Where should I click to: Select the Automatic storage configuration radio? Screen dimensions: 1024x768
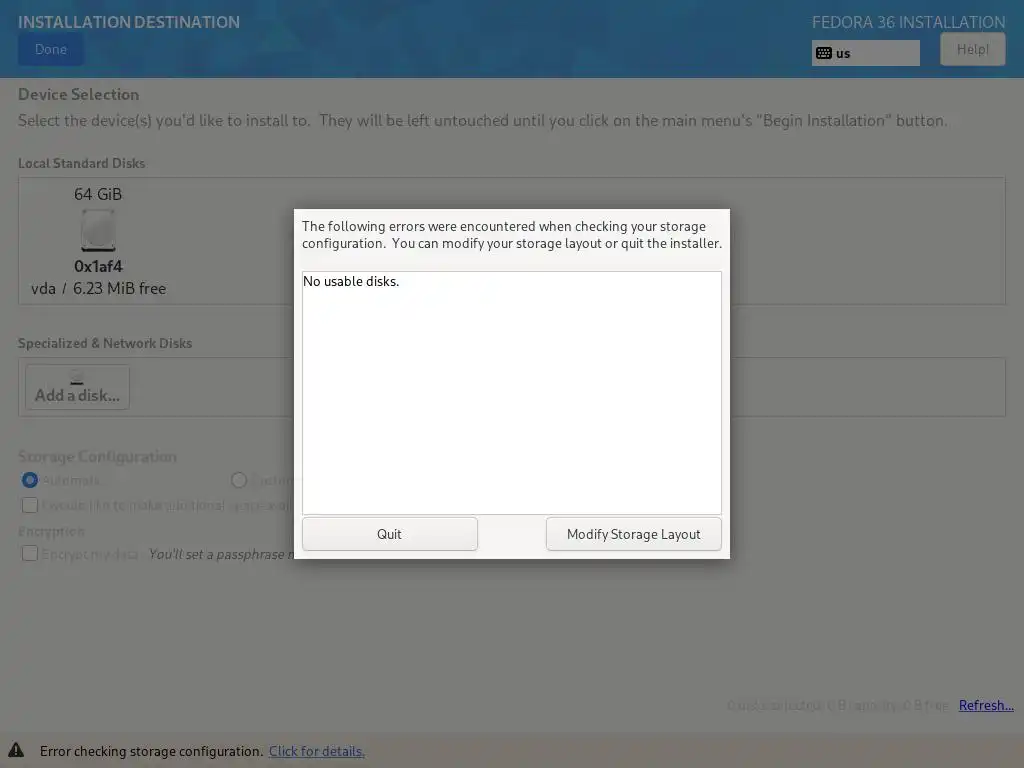(x=29, y=480)
